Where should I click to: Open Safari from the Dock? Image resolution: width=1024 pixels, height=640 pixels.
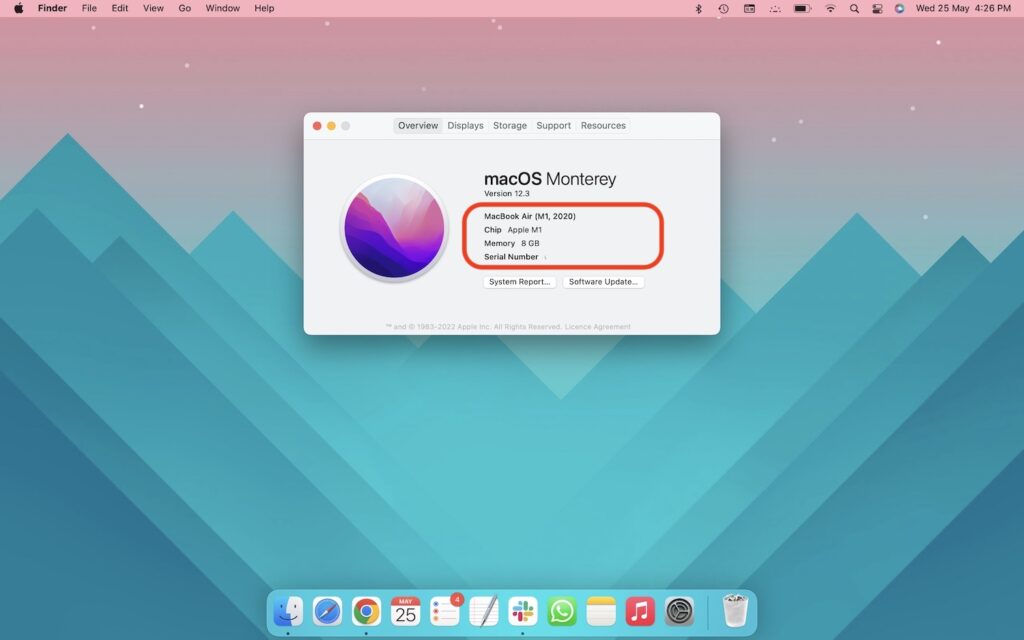(x=326, y=608)
